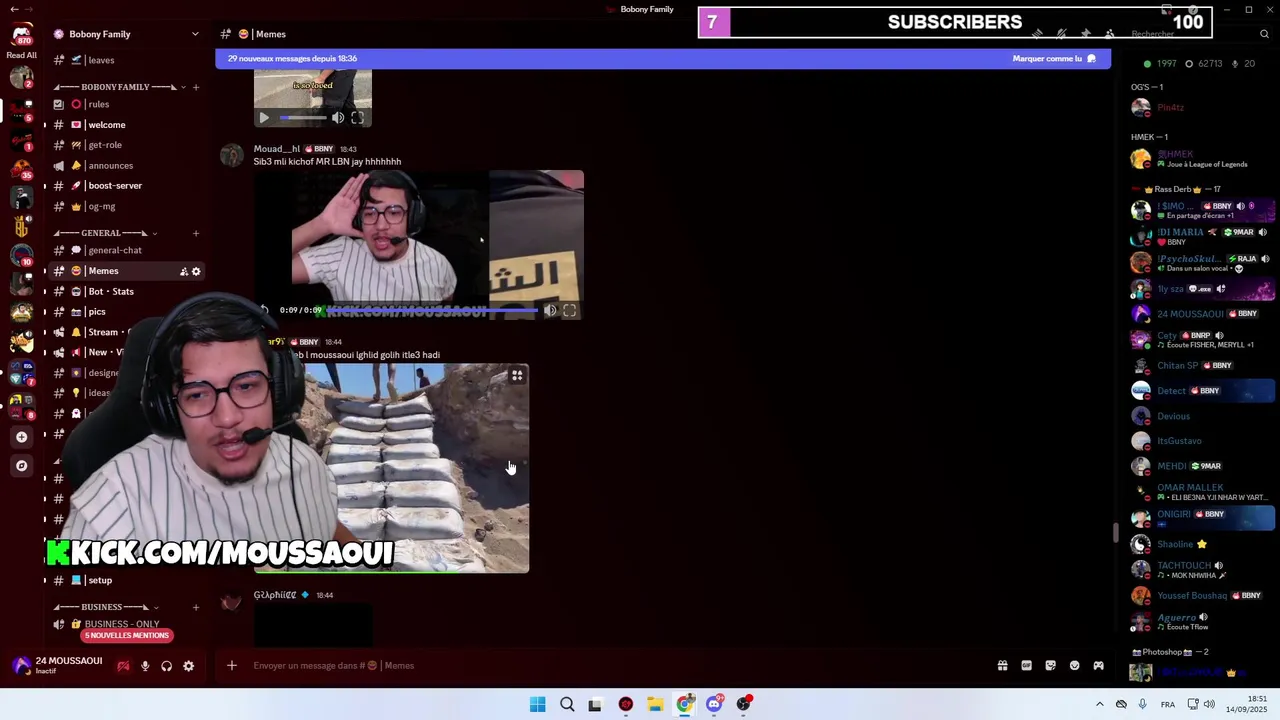Expand the boost-server channel threads

[44, 186]
